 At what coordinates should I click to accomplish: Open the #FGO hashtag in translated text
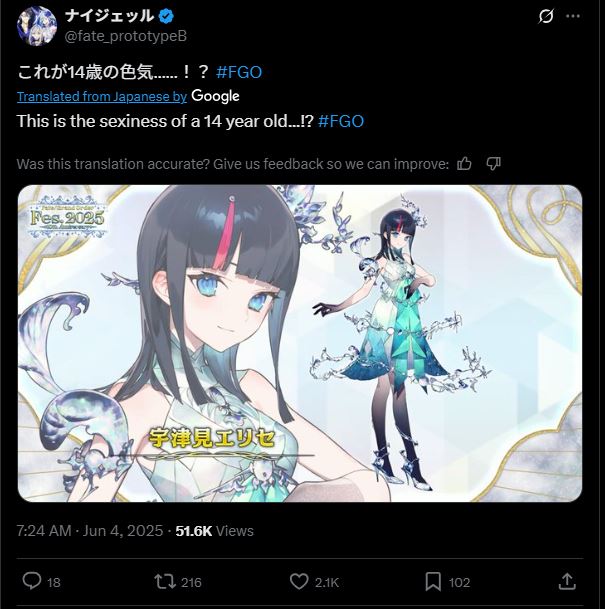[x=341, y=121]
